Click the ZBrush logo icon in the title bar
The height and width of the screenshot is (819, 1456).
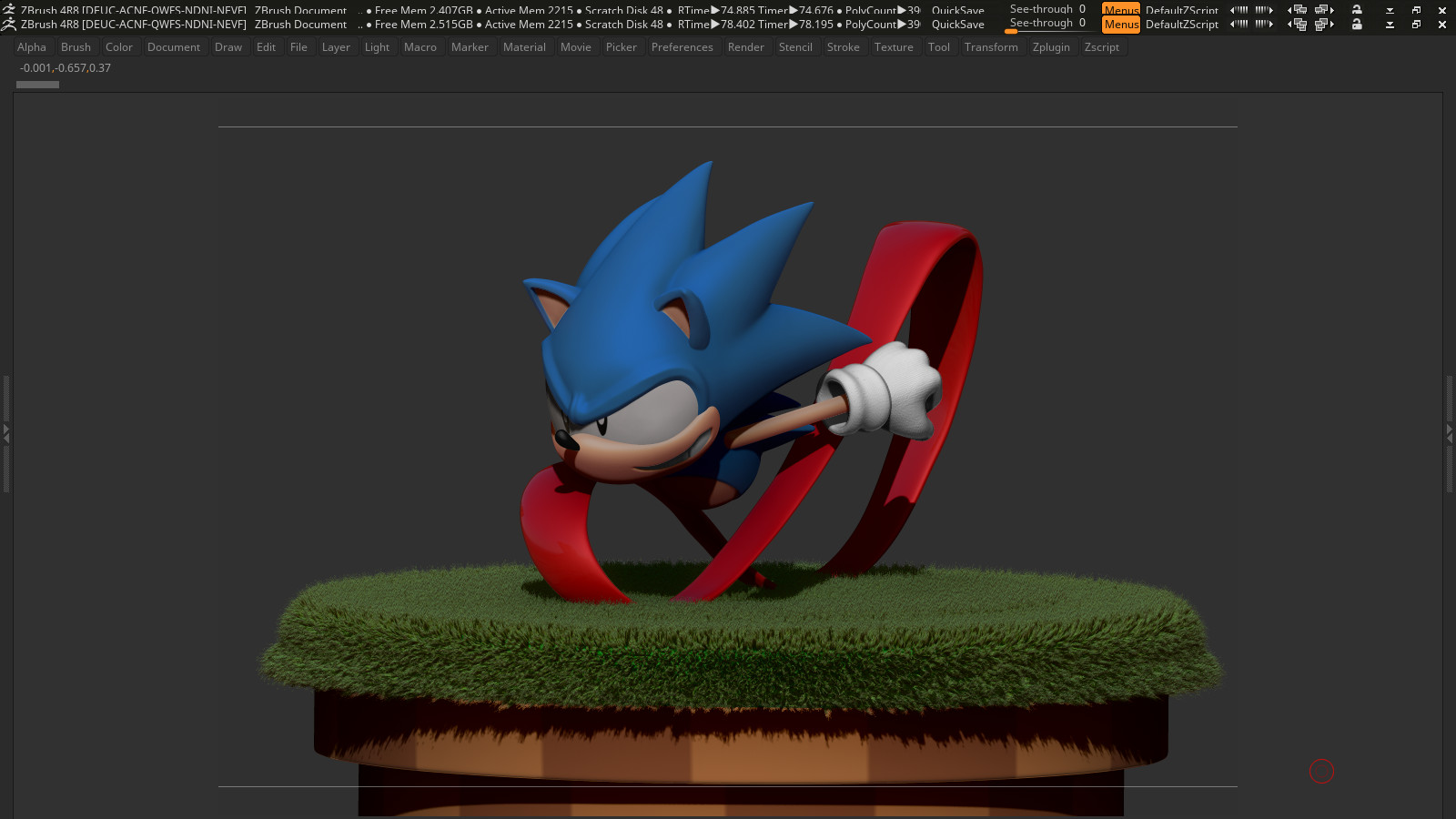(9, 25)
